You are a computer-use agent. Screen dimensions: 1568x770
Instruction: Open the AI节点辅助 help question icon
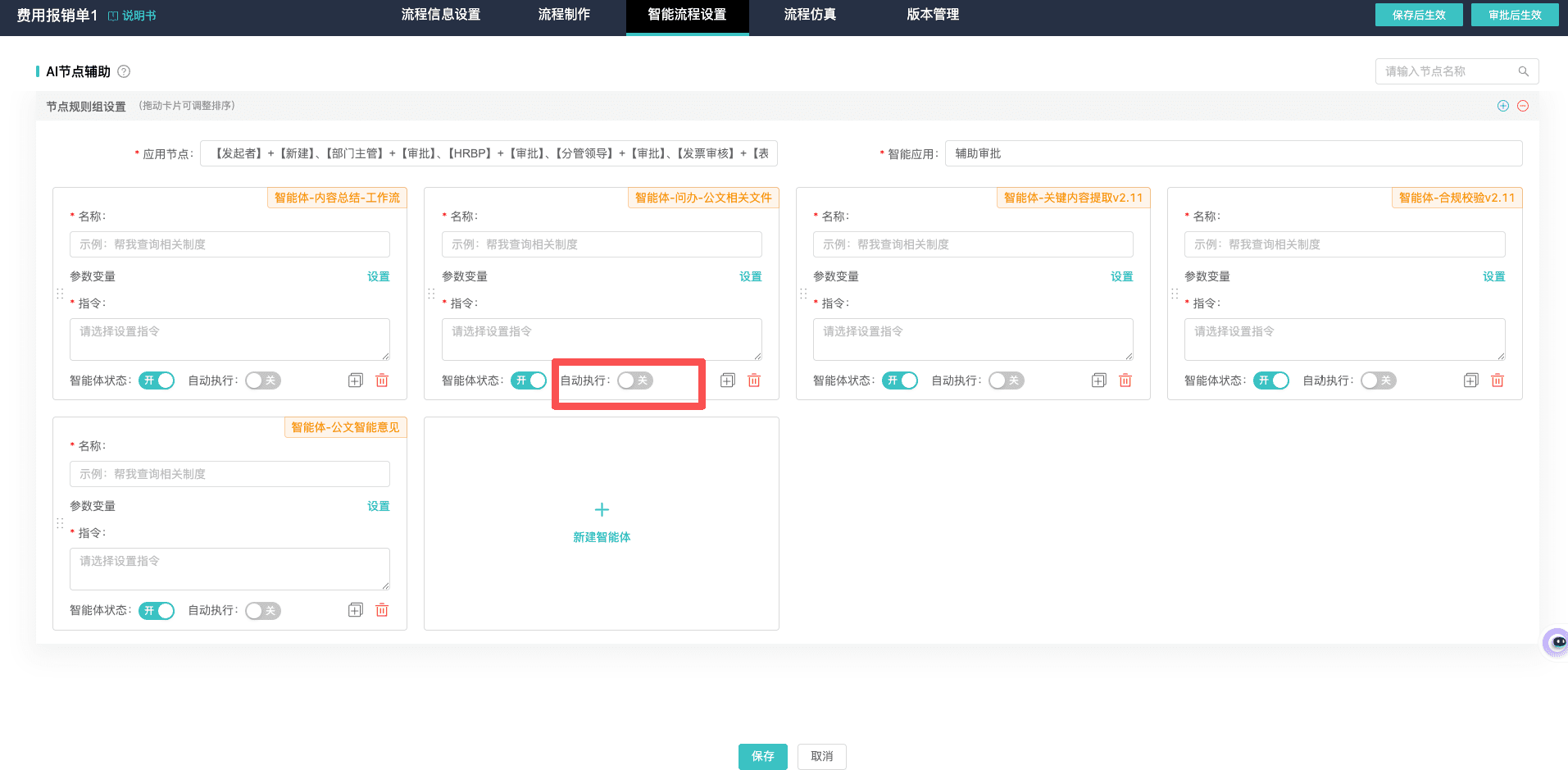coord(124,71)
